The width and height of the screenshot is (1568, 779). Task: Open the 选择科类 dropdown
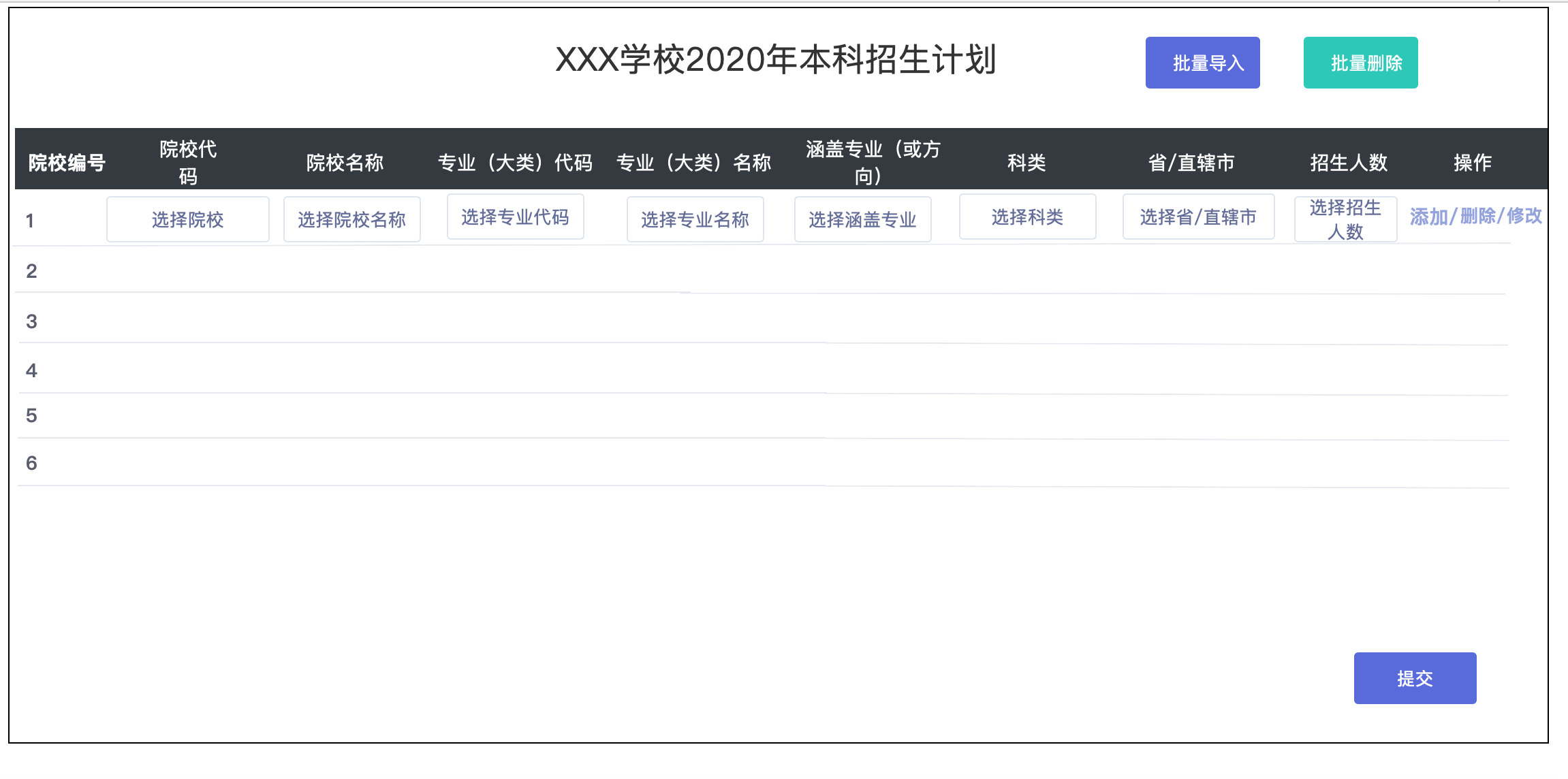[x=1027, y=217]
